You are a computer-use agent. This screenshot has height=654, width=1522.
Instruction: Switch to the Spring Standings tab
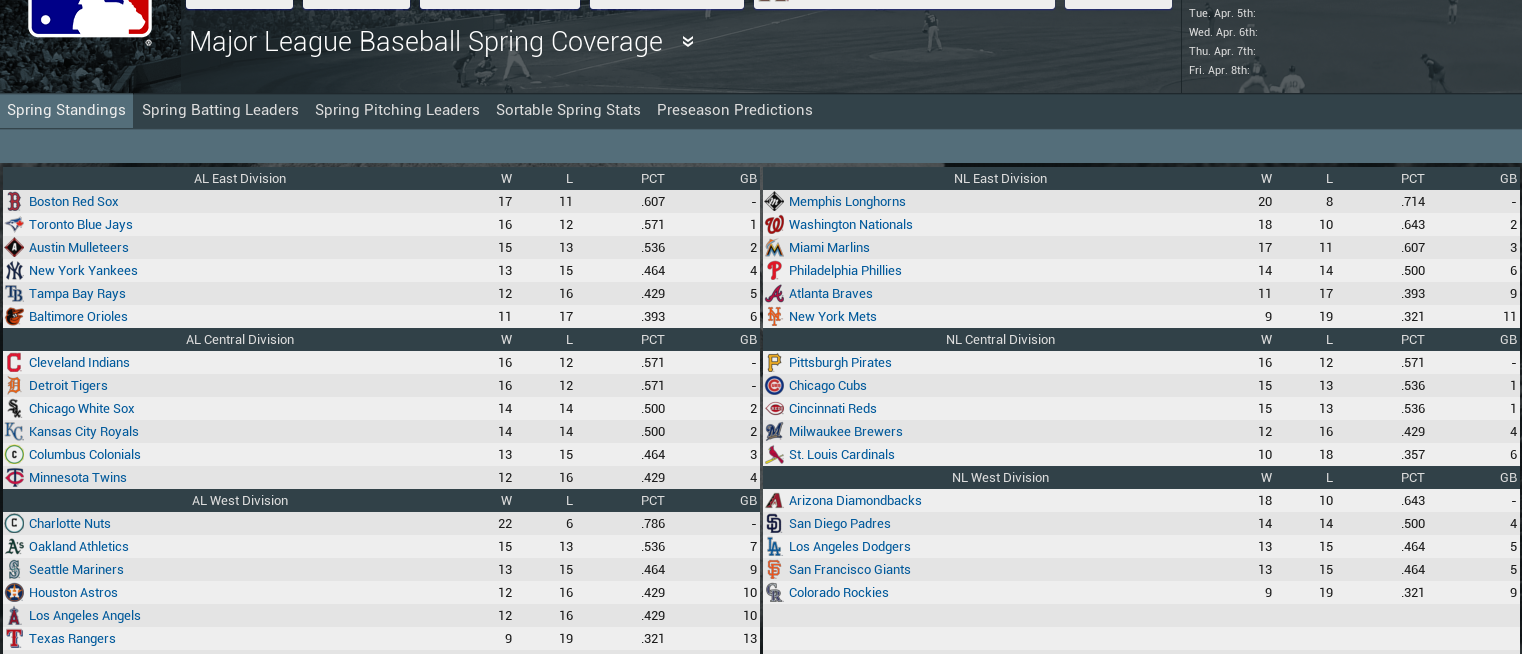tap(66, 110)
